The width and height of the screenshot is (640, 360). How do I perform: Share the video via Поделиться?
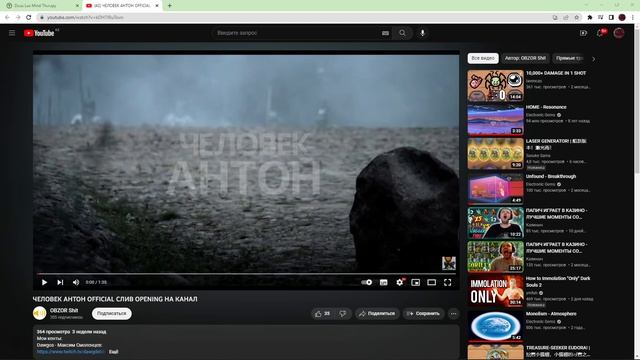point(377,313)
